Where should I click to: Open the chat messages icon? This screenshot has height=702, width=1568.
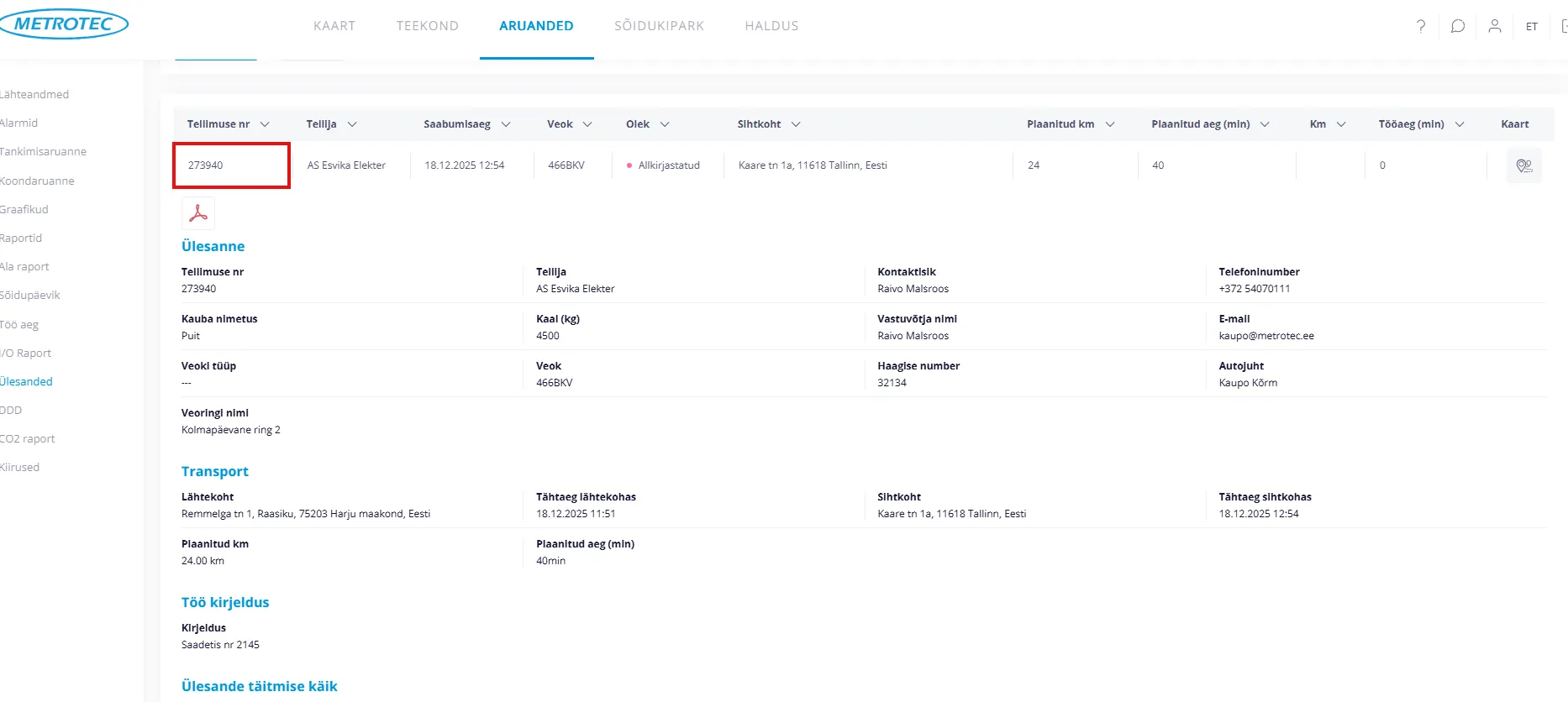1458,26
